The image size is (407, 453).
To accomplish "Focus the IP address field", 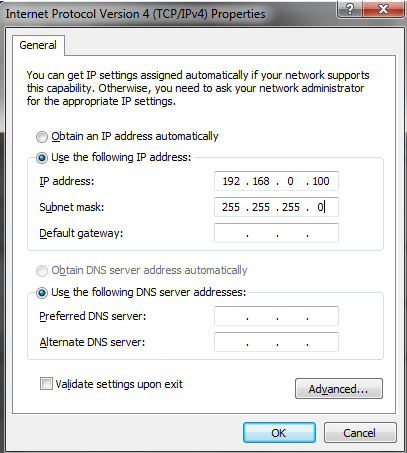I will click(276, 181).
